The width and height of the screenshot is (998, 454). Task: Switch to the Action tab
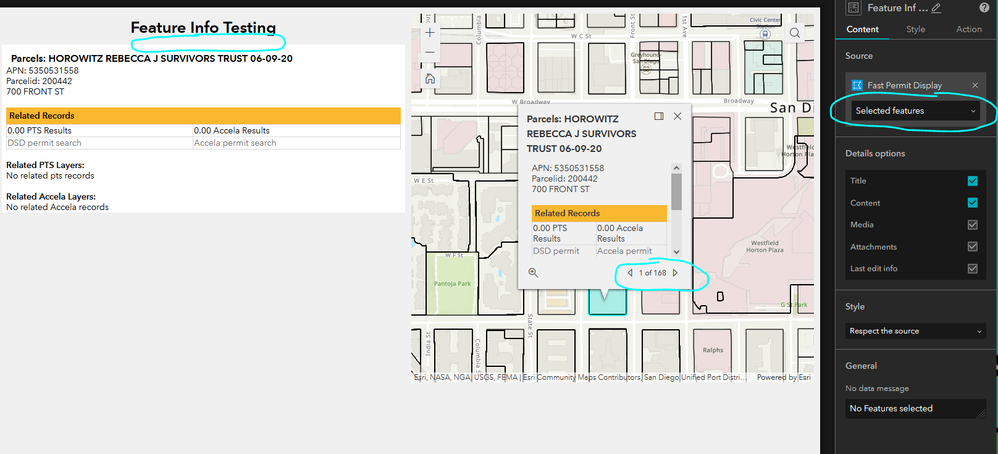point(969,29)
